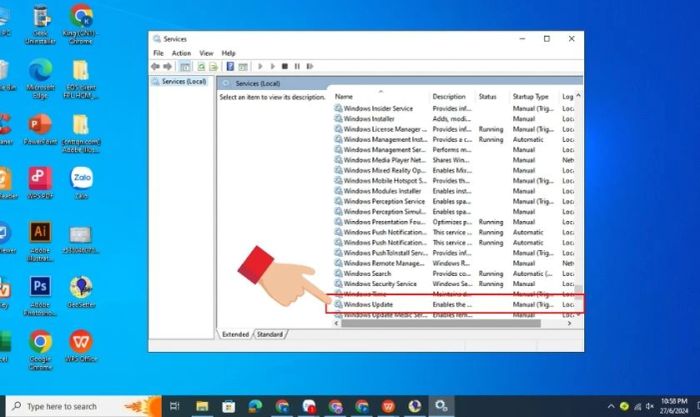Open Microsoft Store from the taskbar
Image resolution: width=700 pixels, height=417 pixels.
pos(229,406)
